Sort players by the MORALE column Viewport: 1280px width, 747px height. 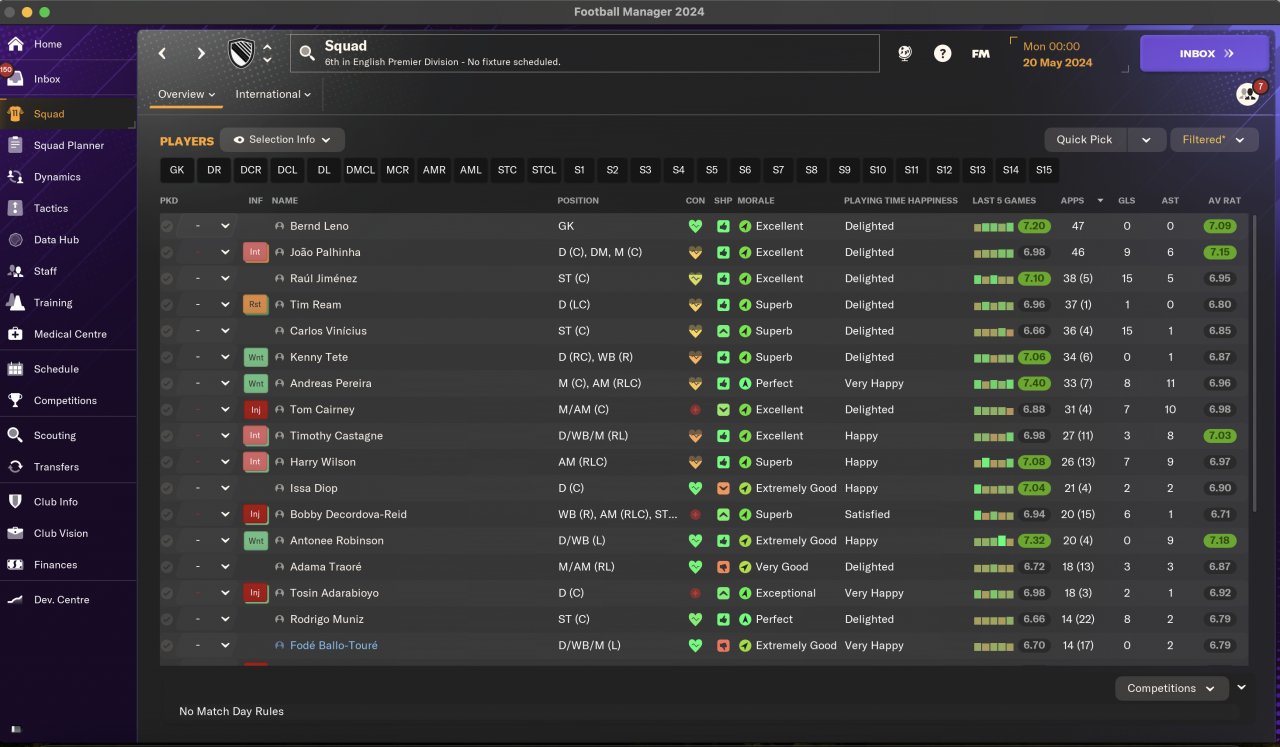[x=756, y=200]
